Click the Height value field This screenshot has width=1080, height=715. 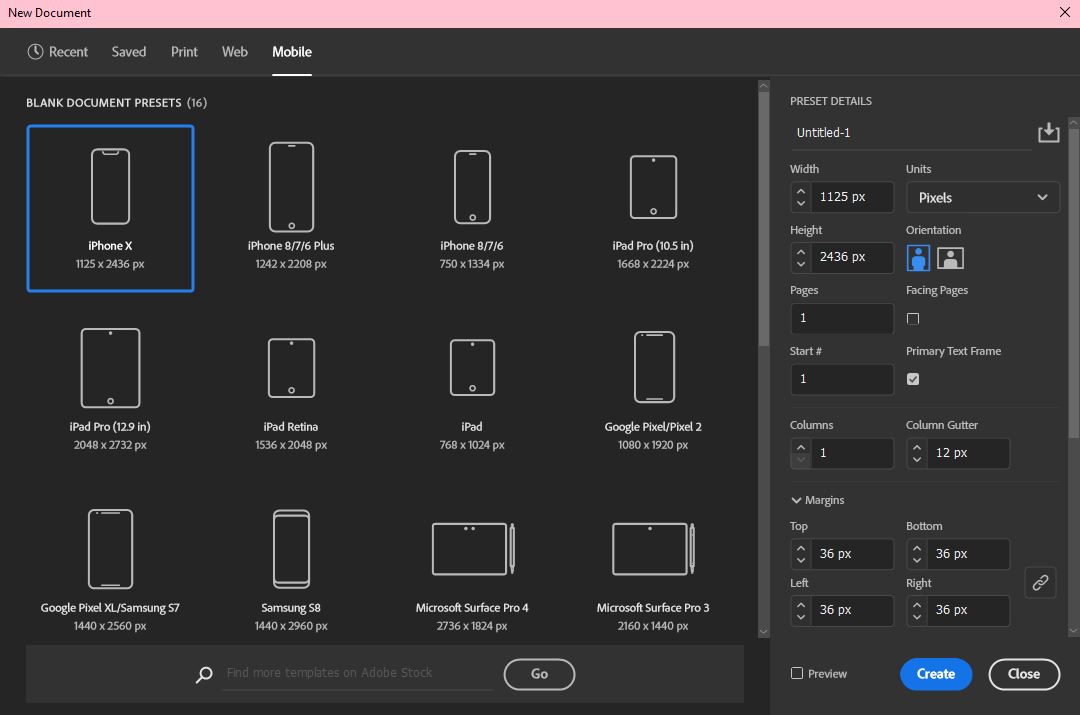click(x=852, y=258)
